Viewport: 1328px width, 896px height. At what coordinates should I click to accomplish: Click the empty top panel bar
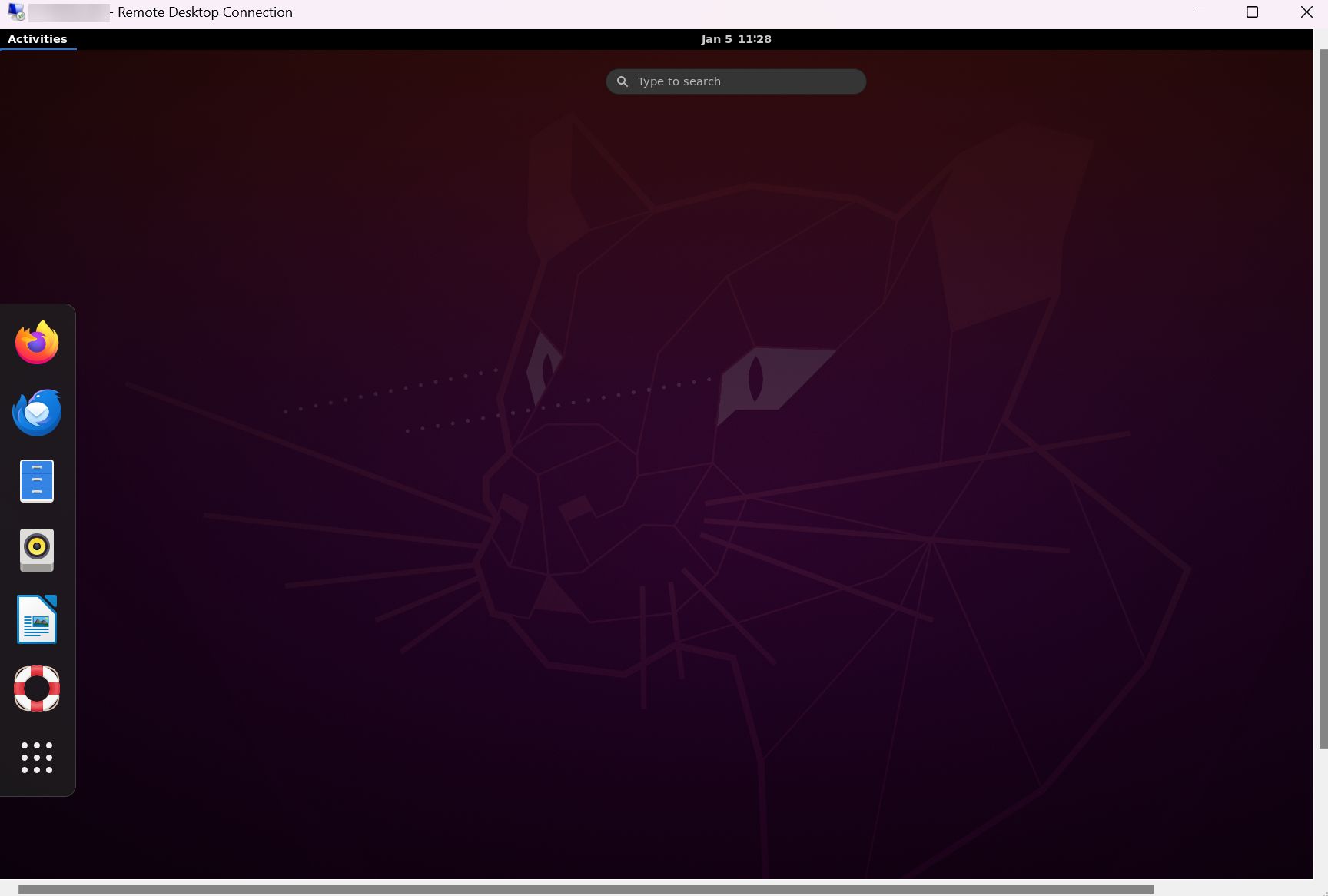click(384, 38)
